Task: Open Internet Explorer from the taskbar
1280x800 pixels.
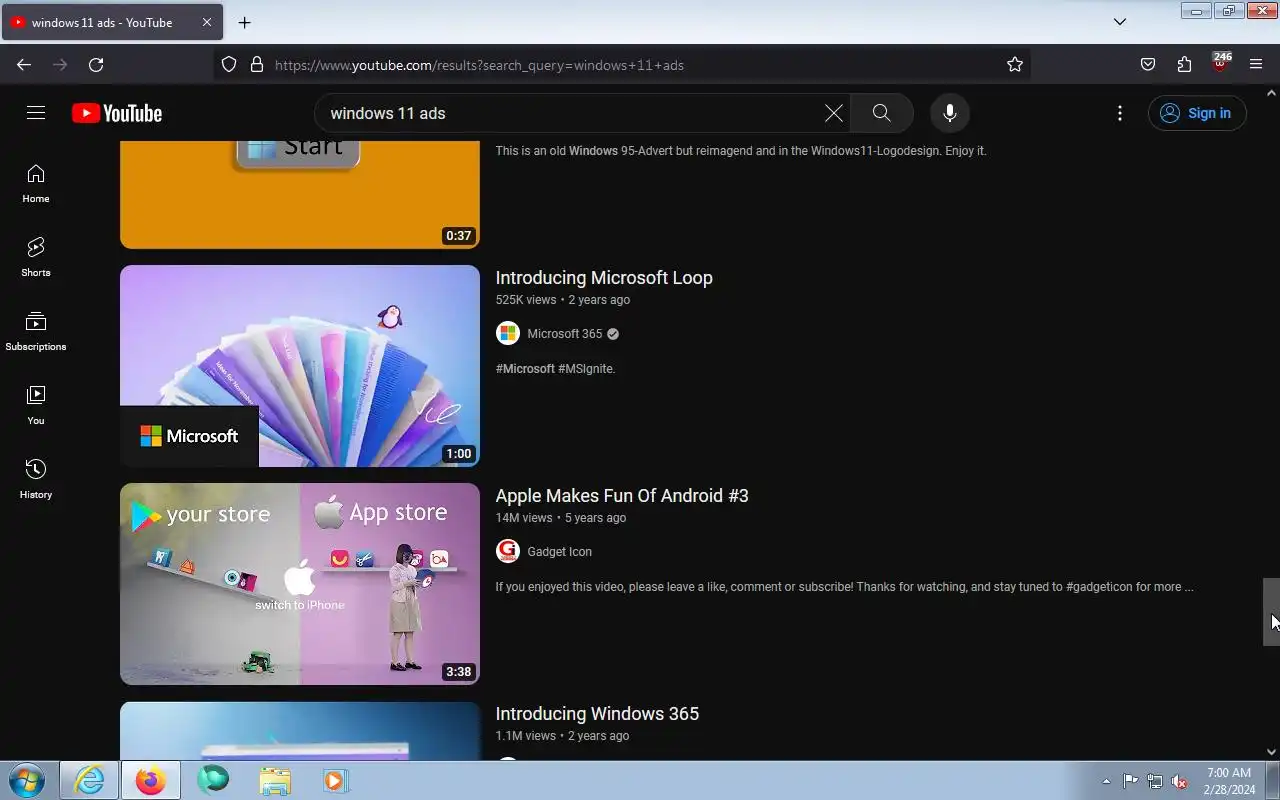Action: tap(90, 780)
